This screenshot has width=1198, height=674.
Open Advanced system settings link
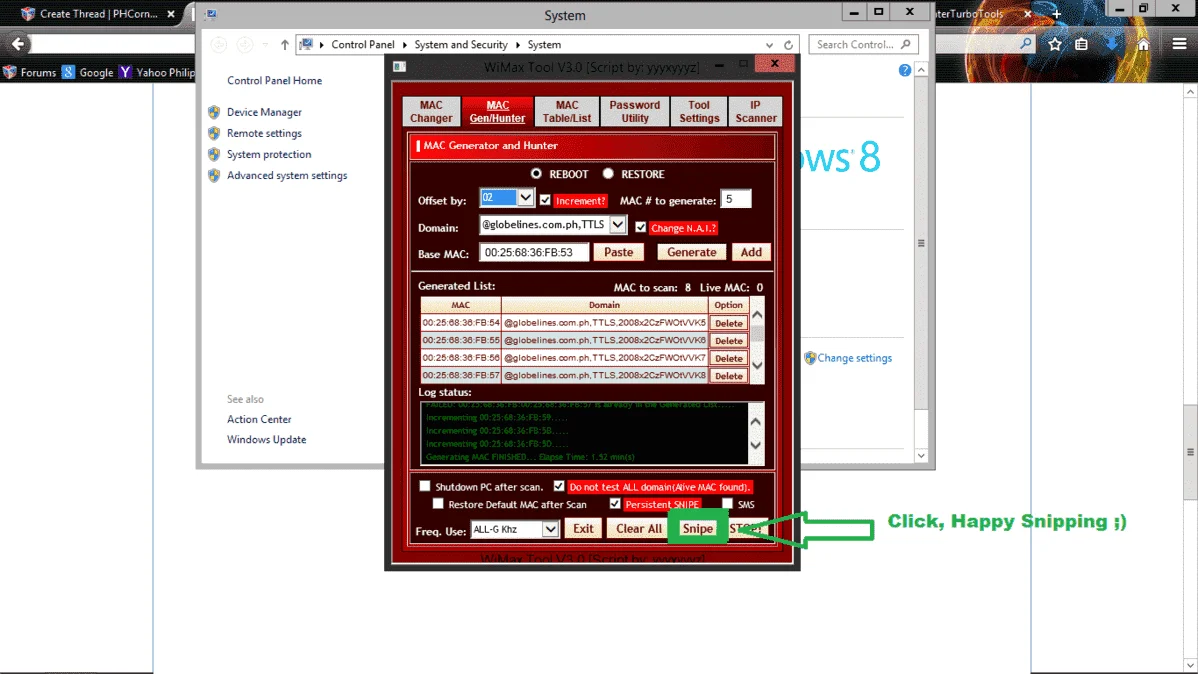287,176
